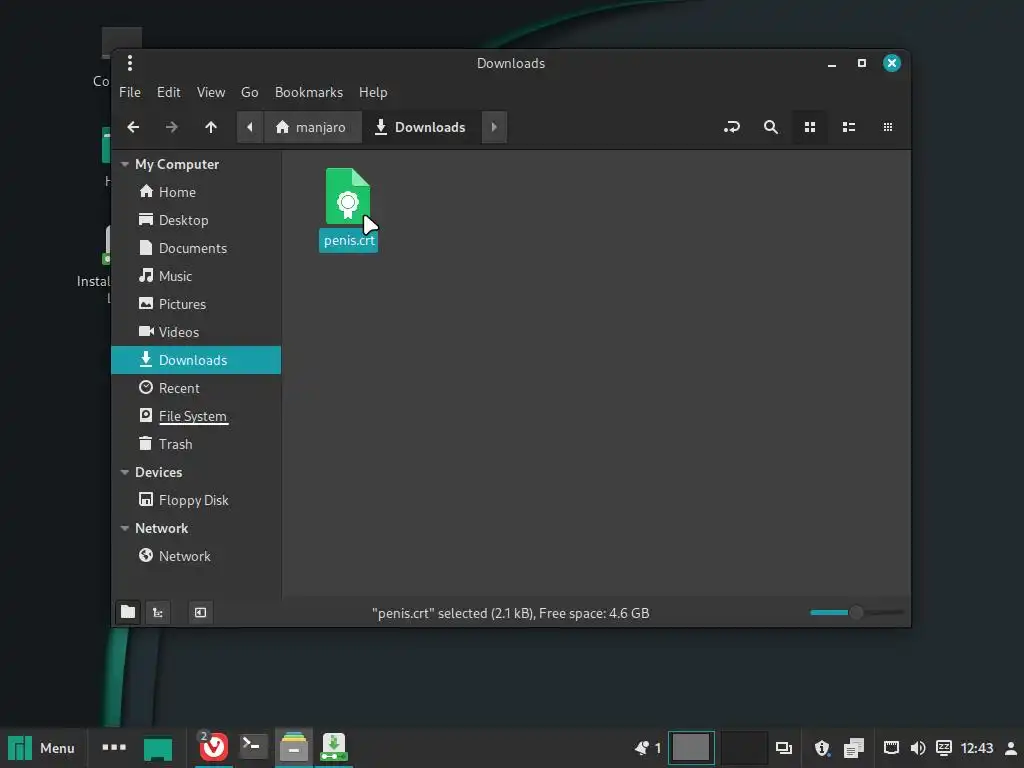Viewport: 1024px width, 768px height.
Task: Open the Manjaro Menu button in the taskbar
Action: coord(42,748)
